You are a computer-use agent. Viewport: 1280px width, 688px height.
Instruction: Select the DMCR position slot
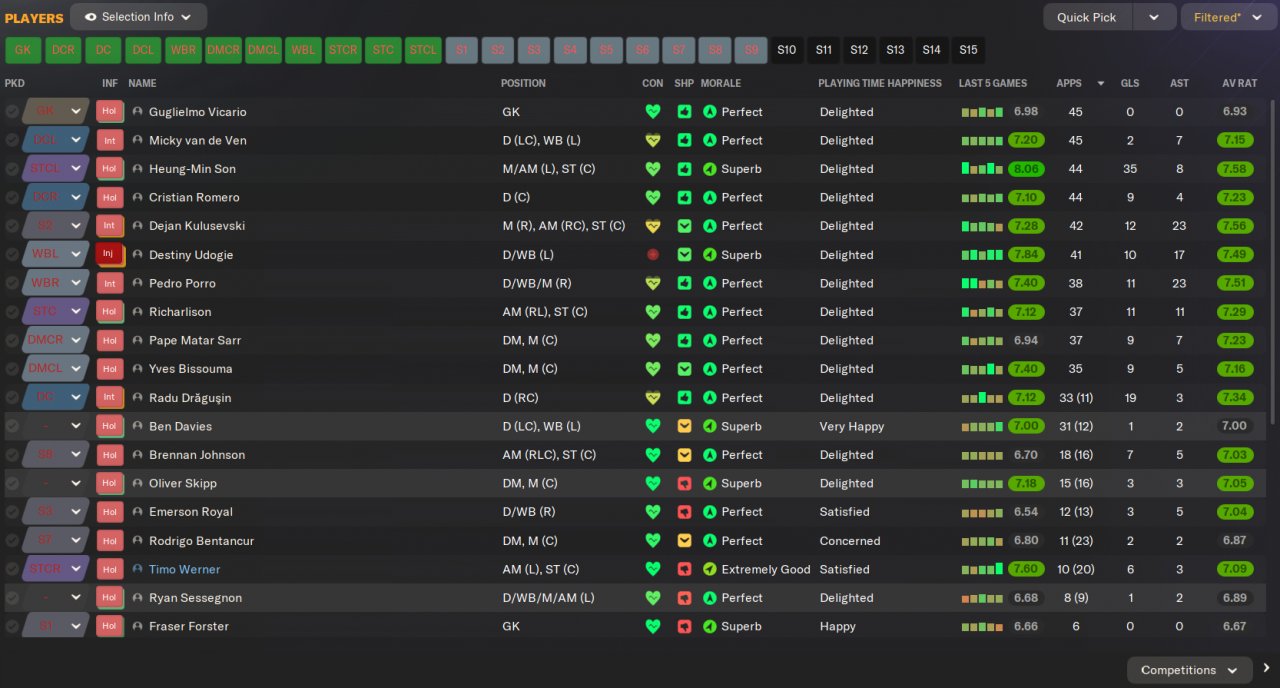pyautogui.click(x=223, y=50)
